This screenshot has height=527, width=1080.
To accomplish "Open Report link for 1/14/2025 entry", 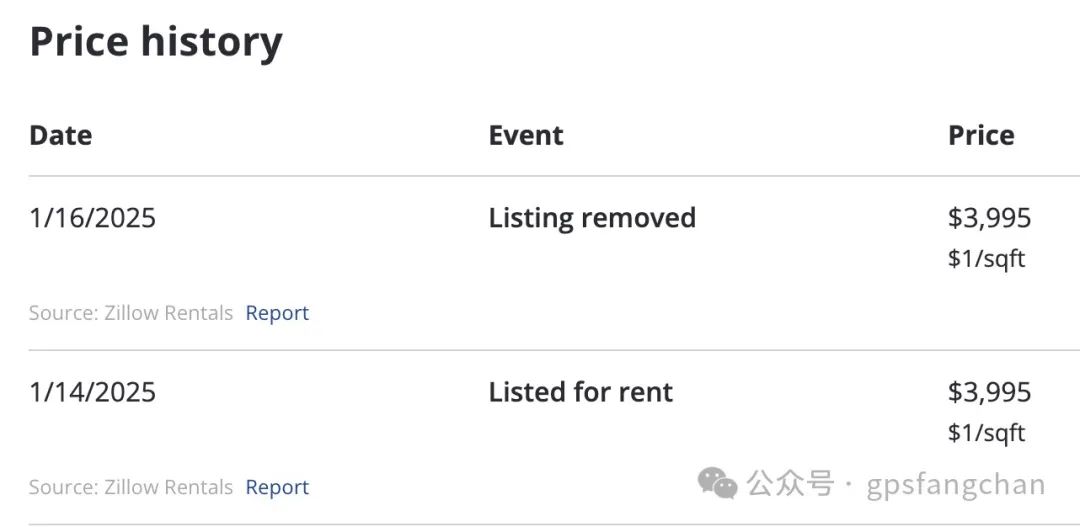I will tap(277, 487).
